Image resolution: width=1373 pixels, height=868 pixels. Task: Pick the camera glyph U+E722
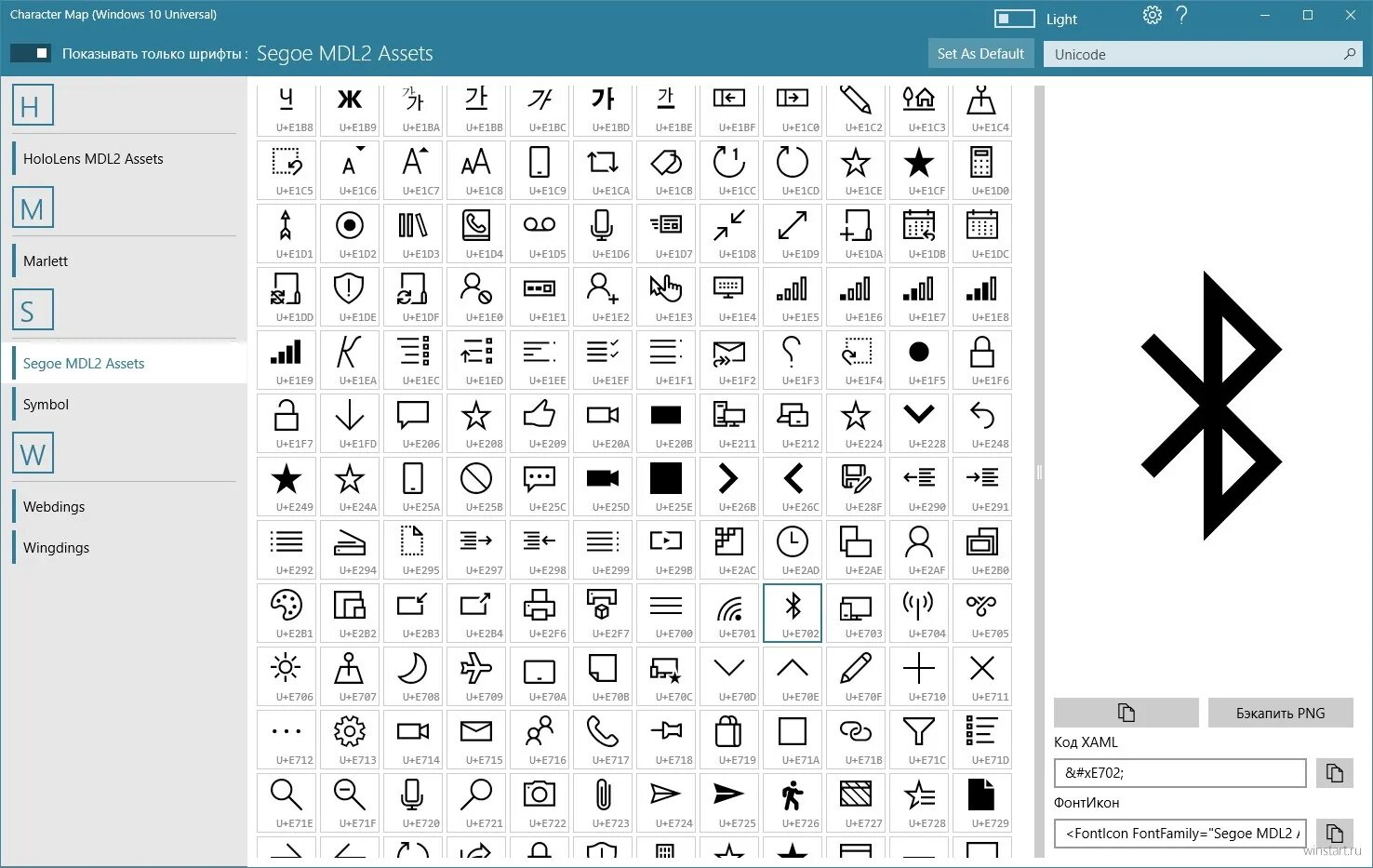pyautogui.click(x=540, y=803)
